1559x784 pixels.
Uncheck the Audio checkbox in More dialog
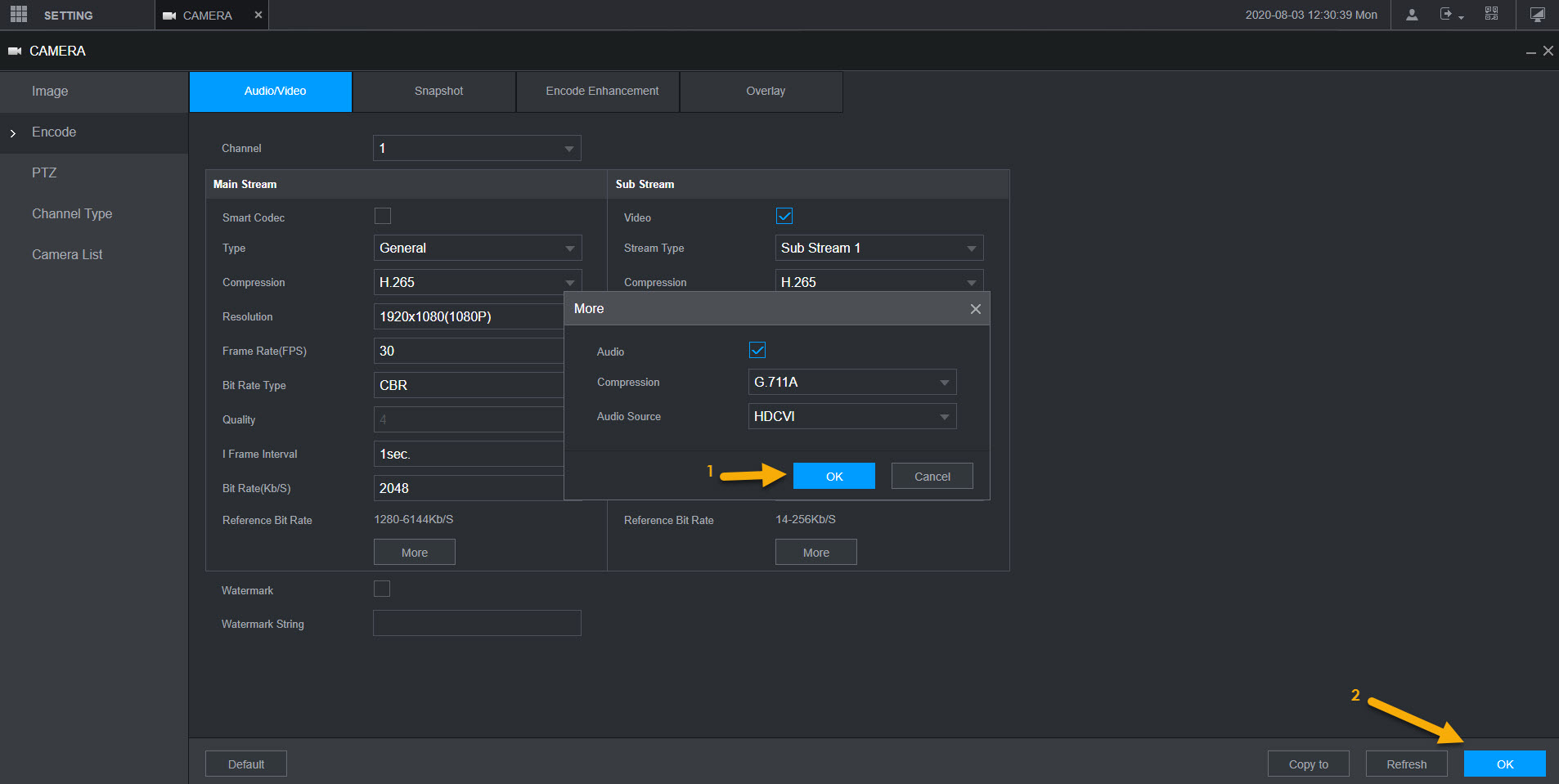tap(757, 350)
